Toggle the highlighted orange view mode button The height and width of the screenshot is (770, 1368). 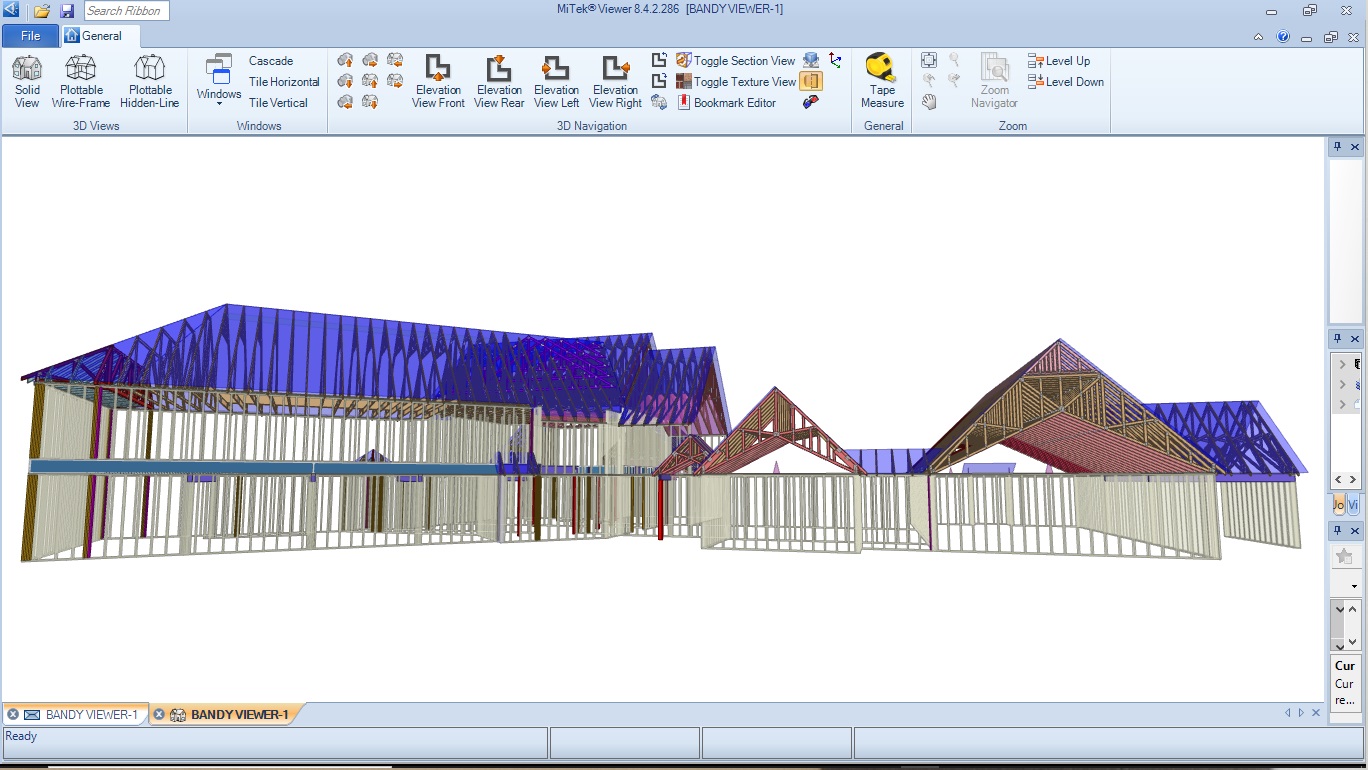[x=811, y=82]
